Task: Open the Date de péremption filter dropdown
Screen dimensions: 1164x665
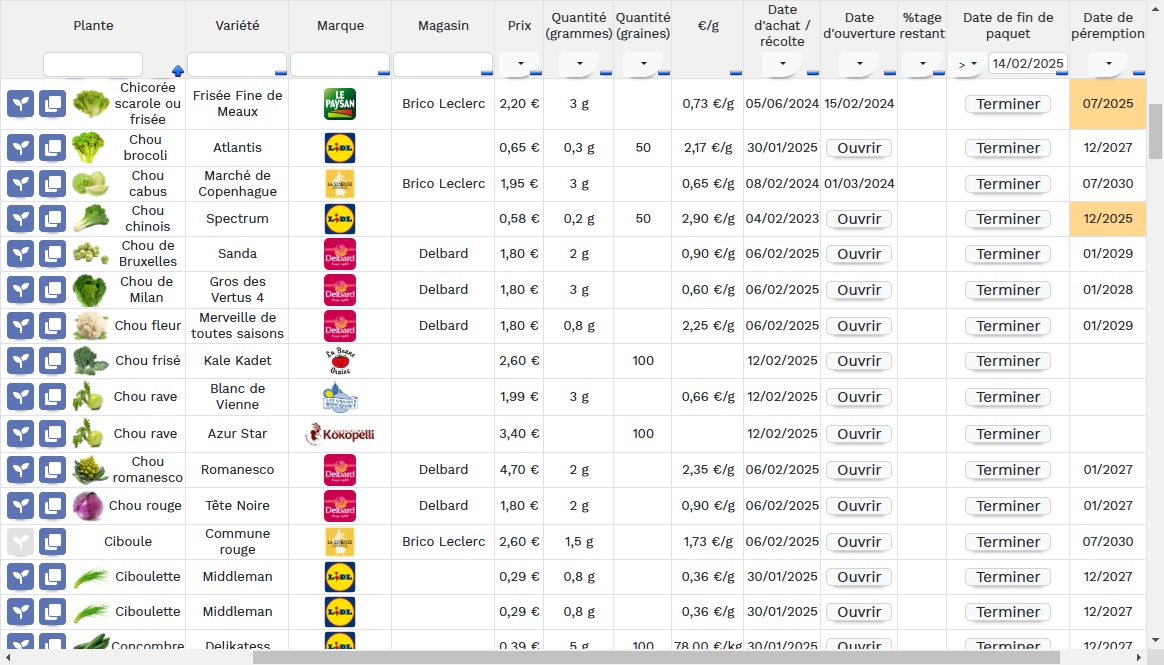Action: tap(1108, 64)
